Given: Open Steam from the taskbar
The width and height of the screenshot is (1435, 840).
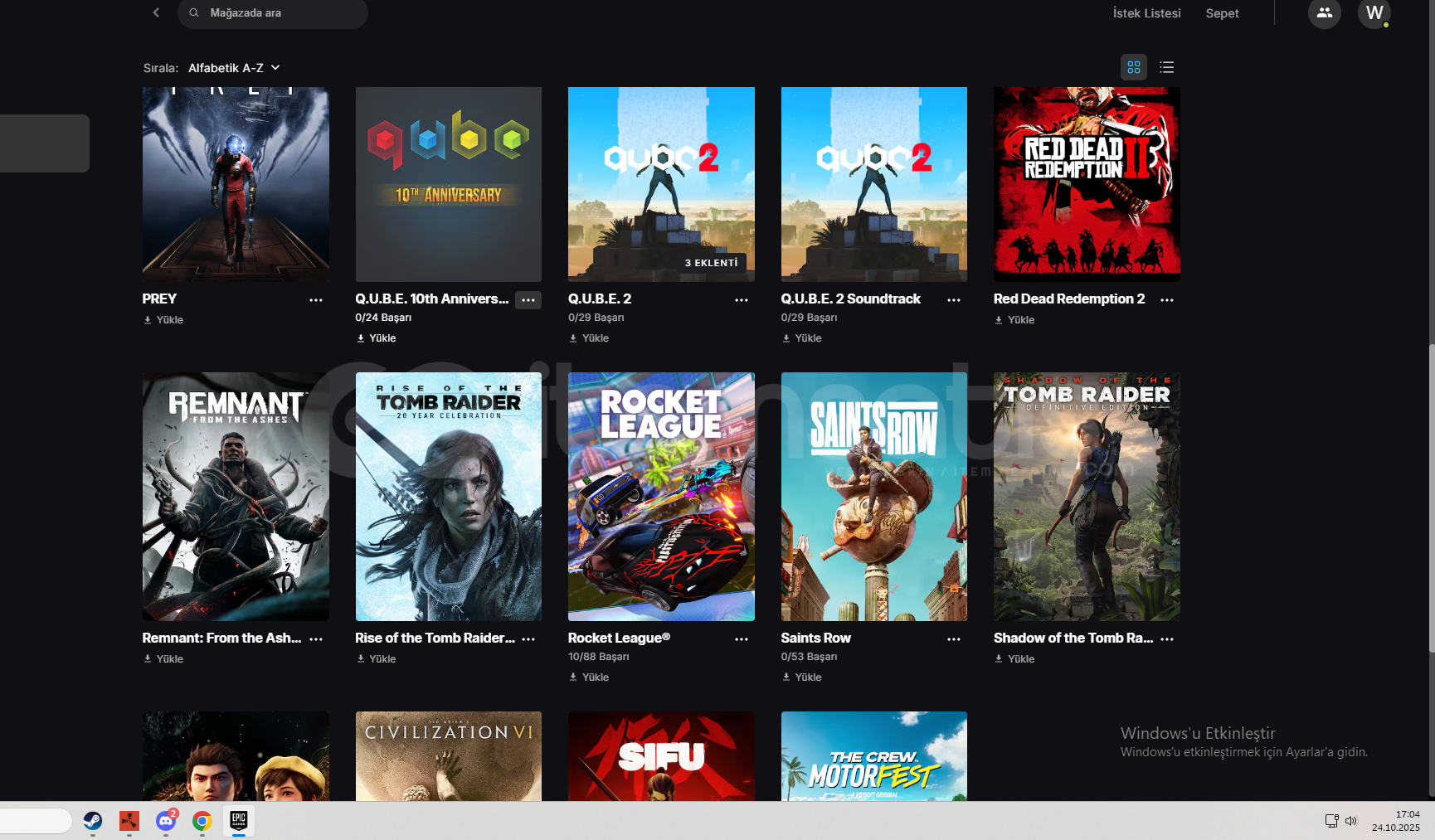Looking at the screenshot, I should click(93, 821).
